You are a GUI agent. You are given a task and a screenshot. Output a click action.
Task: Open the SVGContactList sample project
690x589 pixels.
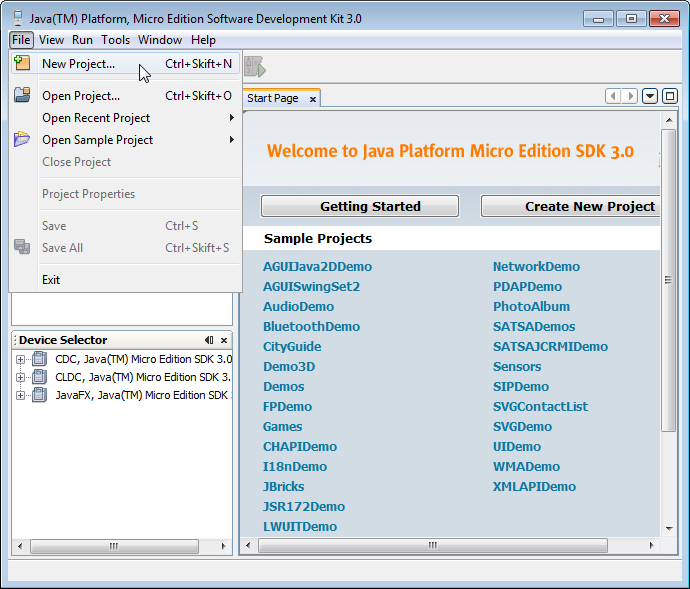[540, 406]
